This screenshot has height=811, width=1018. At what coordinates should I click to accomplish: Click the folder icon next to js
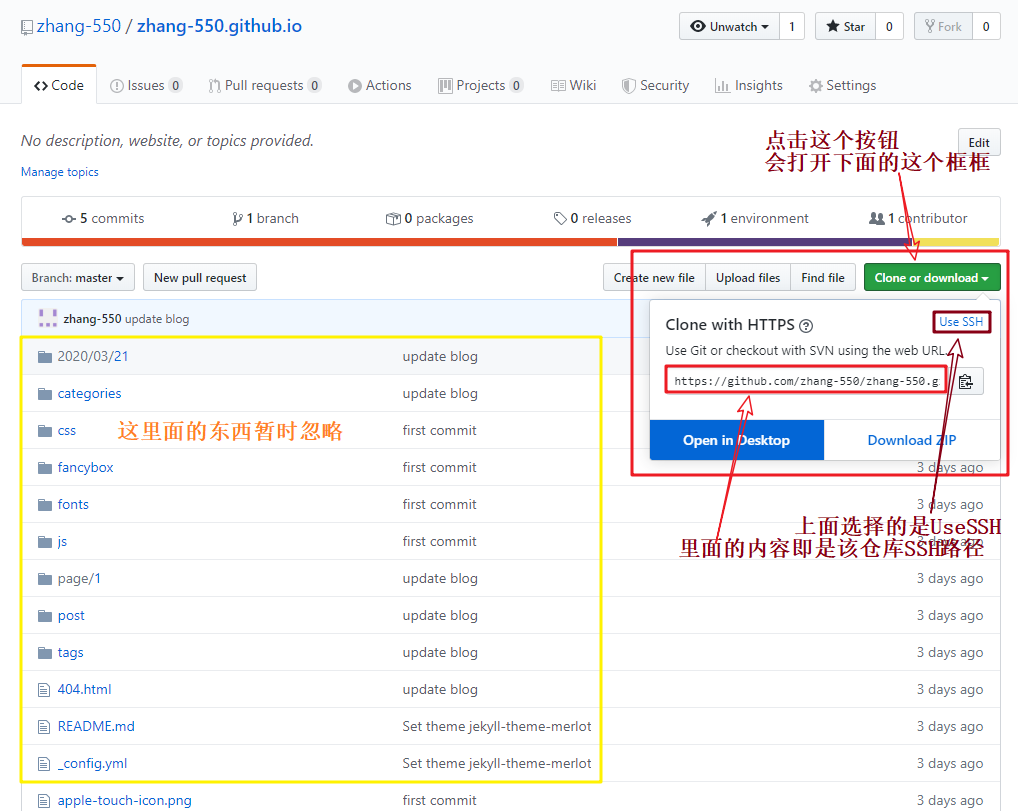pos(45,542)
